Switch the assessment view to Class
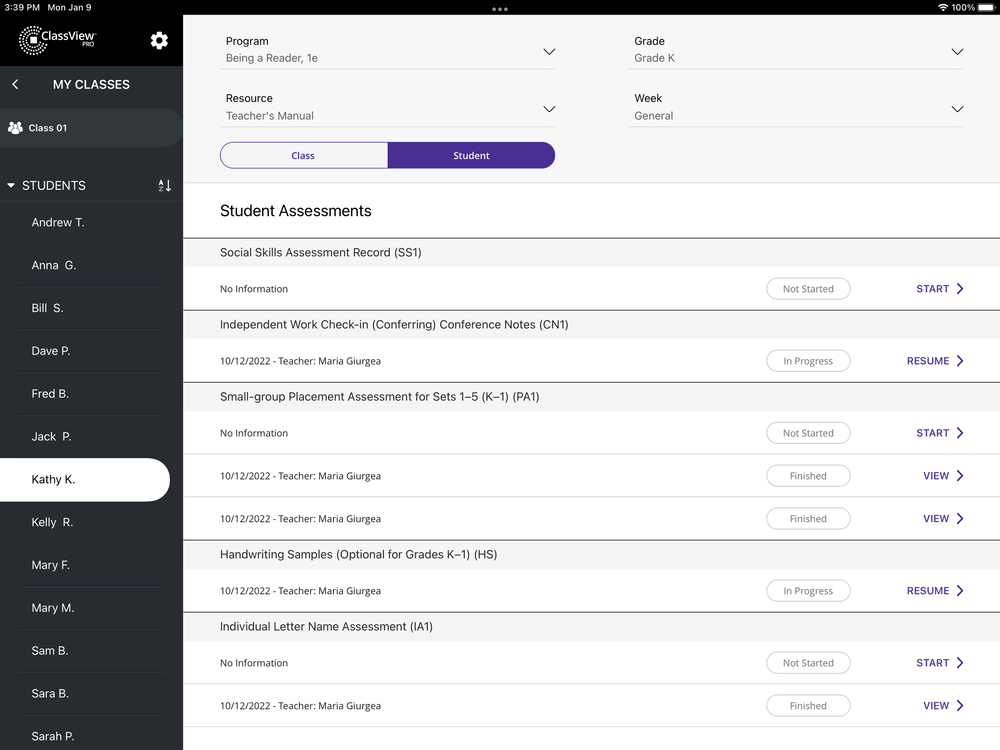 [303, 155]
